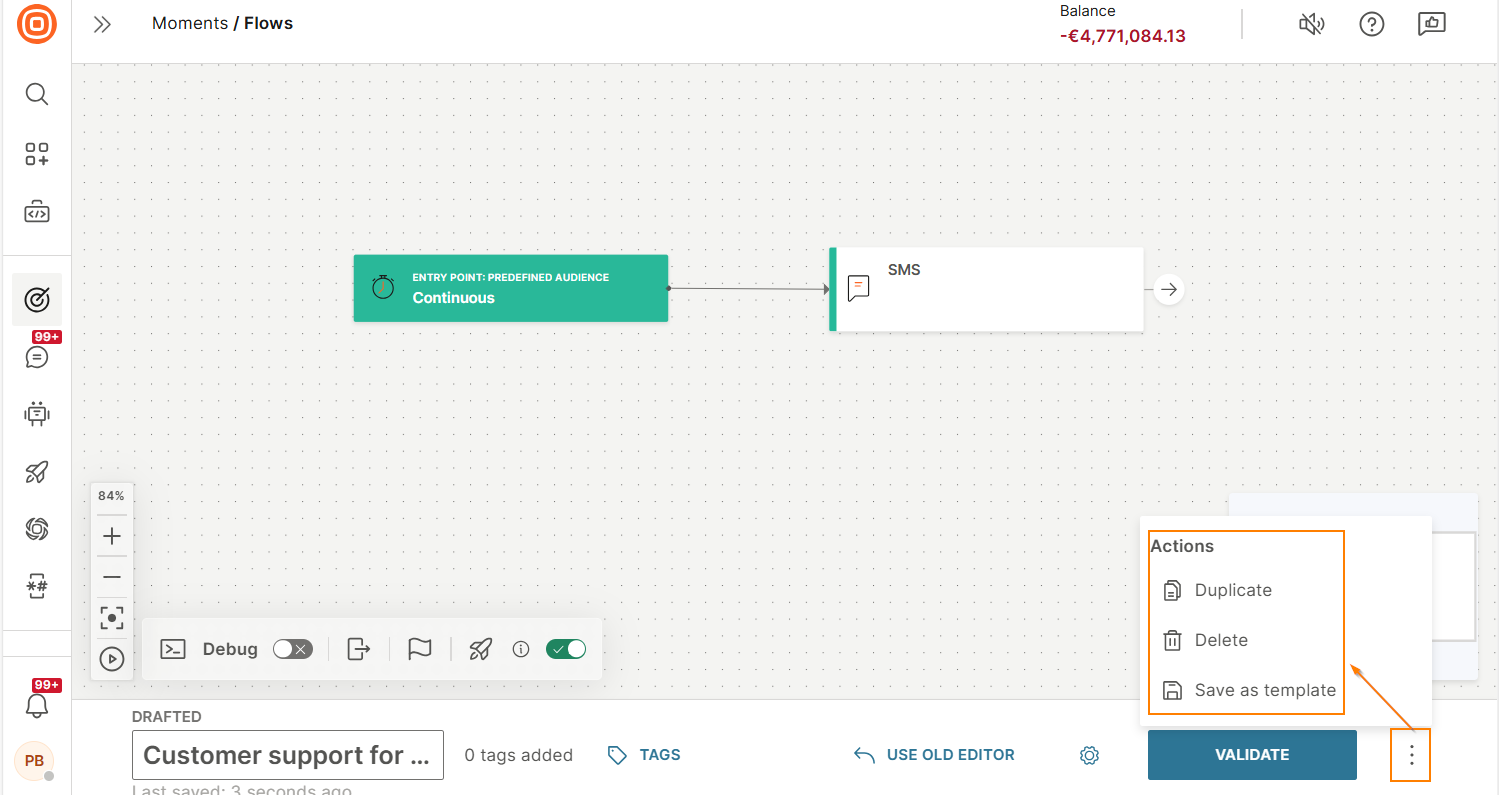The width and height of the screenshot is (1499, 795).
Task: Click the flow name input field
Action: (x=288, y=755)
